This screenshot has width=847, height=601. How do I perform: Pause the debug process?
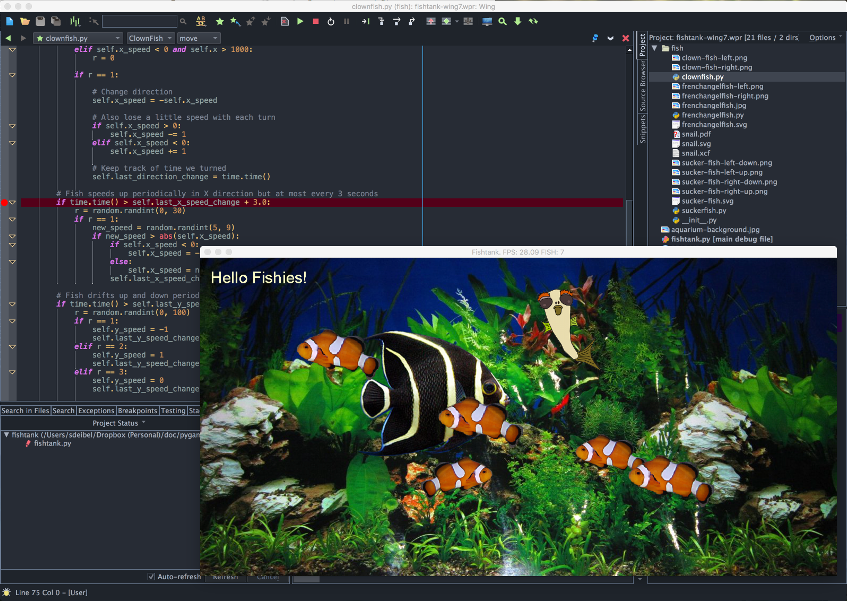tap(346, 22)
